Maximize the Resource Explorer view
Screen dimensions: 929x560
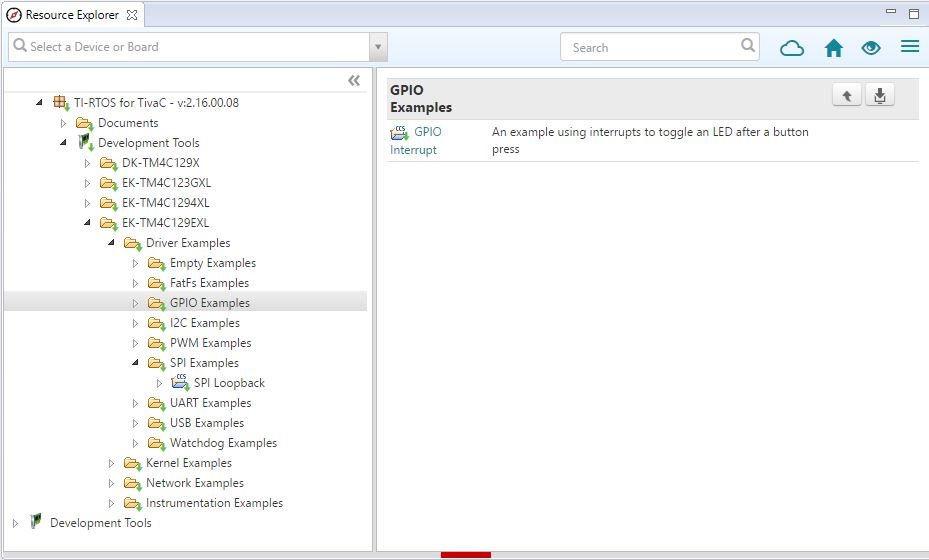tap(914, 14)
